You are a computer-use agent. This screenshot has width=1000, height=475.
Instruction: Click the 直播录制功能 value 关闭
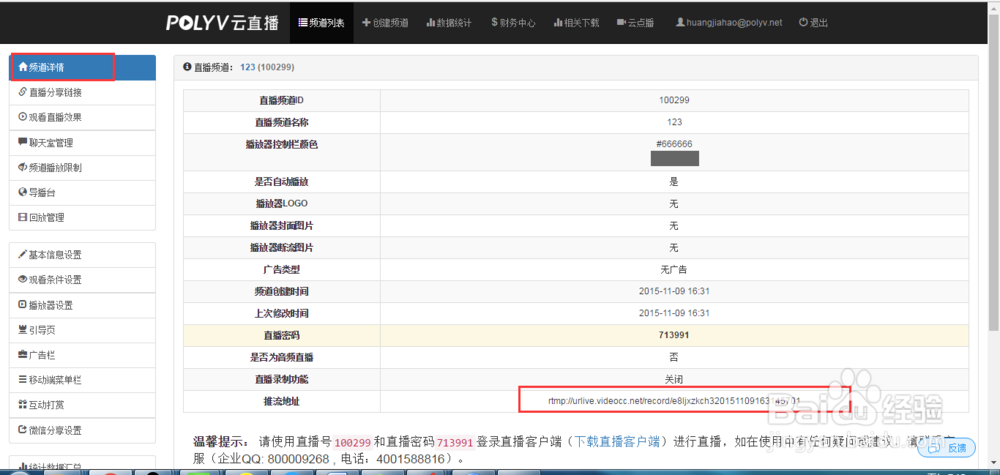pos(674,379)
